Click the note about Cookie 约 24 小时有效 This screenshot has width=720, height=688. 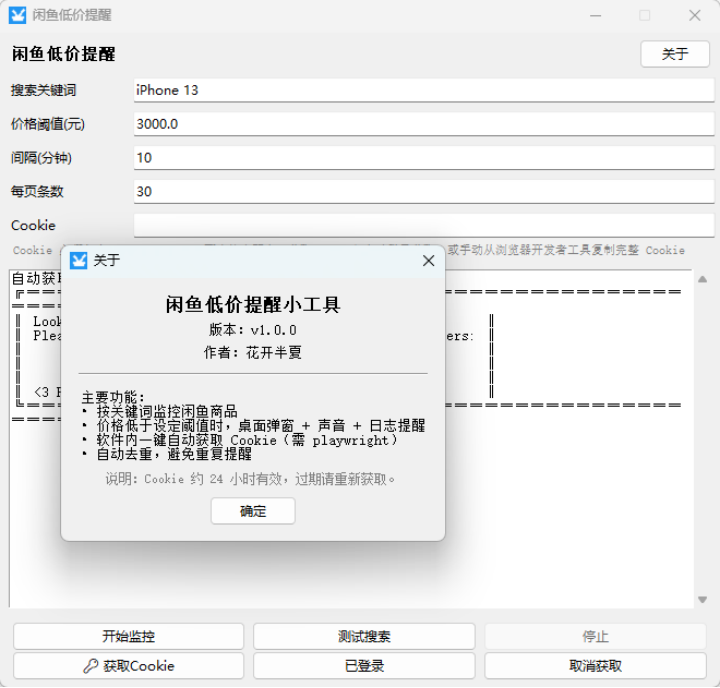tap(250, 479)
